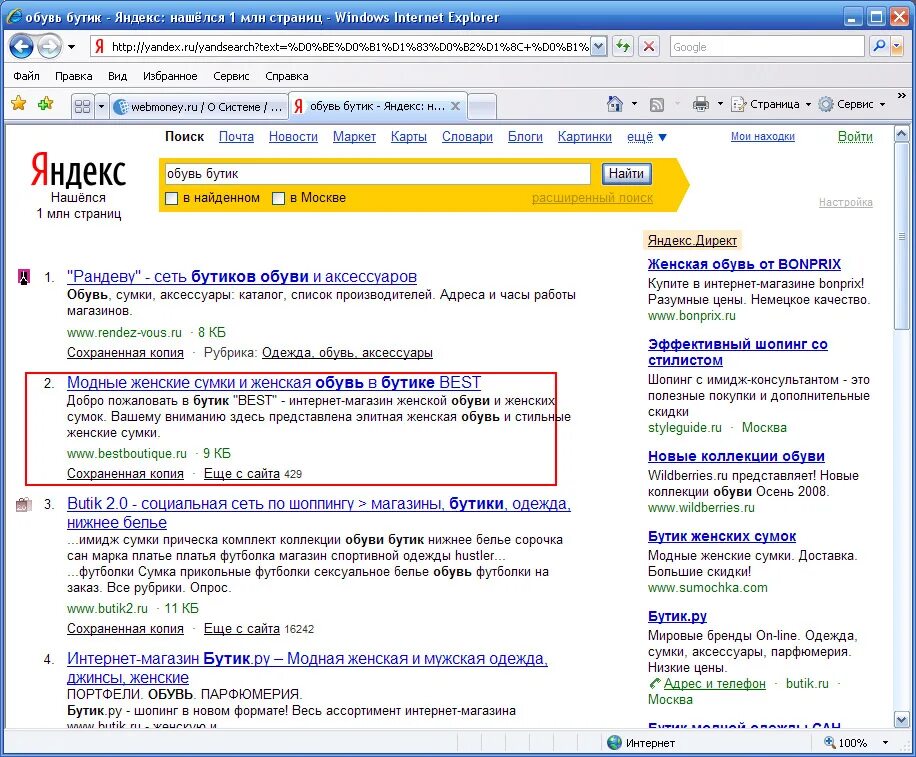Open Мои находки link

point(762,136)
